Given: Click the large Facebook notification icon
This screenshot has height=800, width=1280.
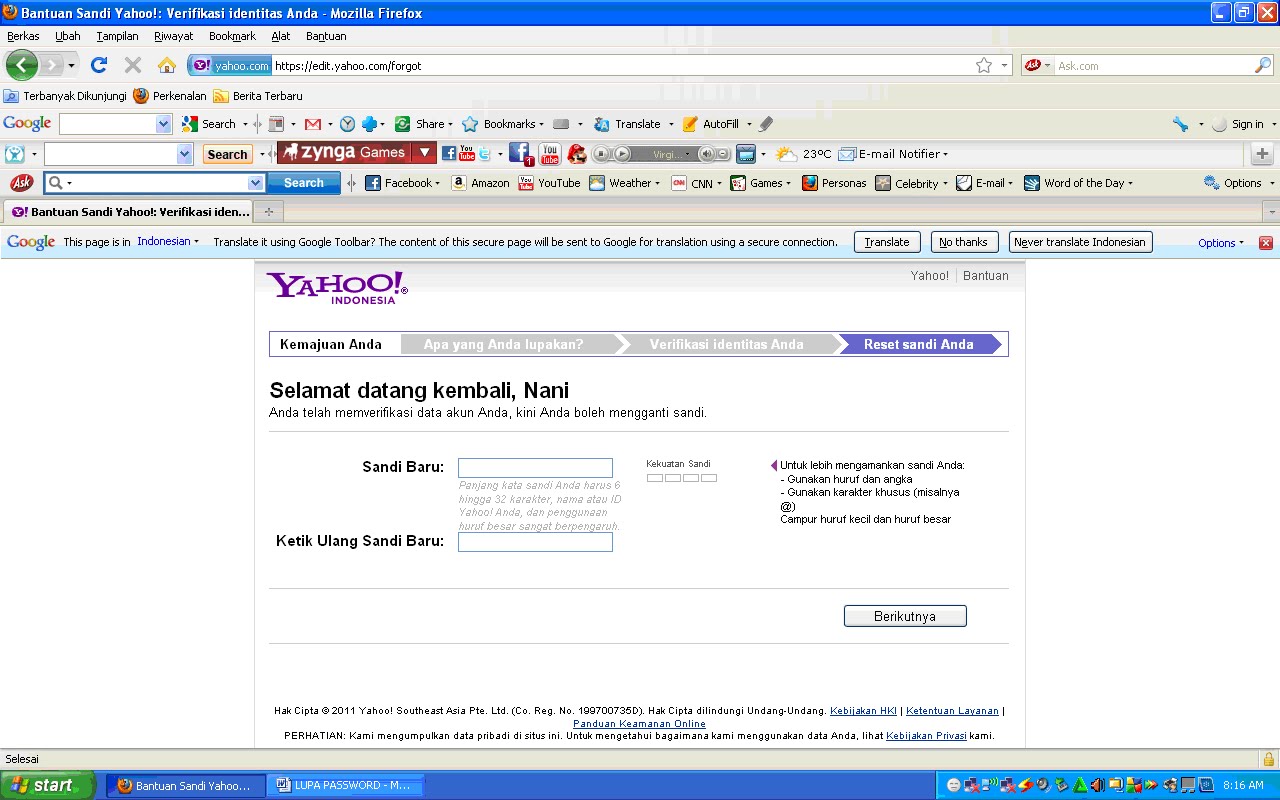Looking at the screenshot, I should 520,153.
